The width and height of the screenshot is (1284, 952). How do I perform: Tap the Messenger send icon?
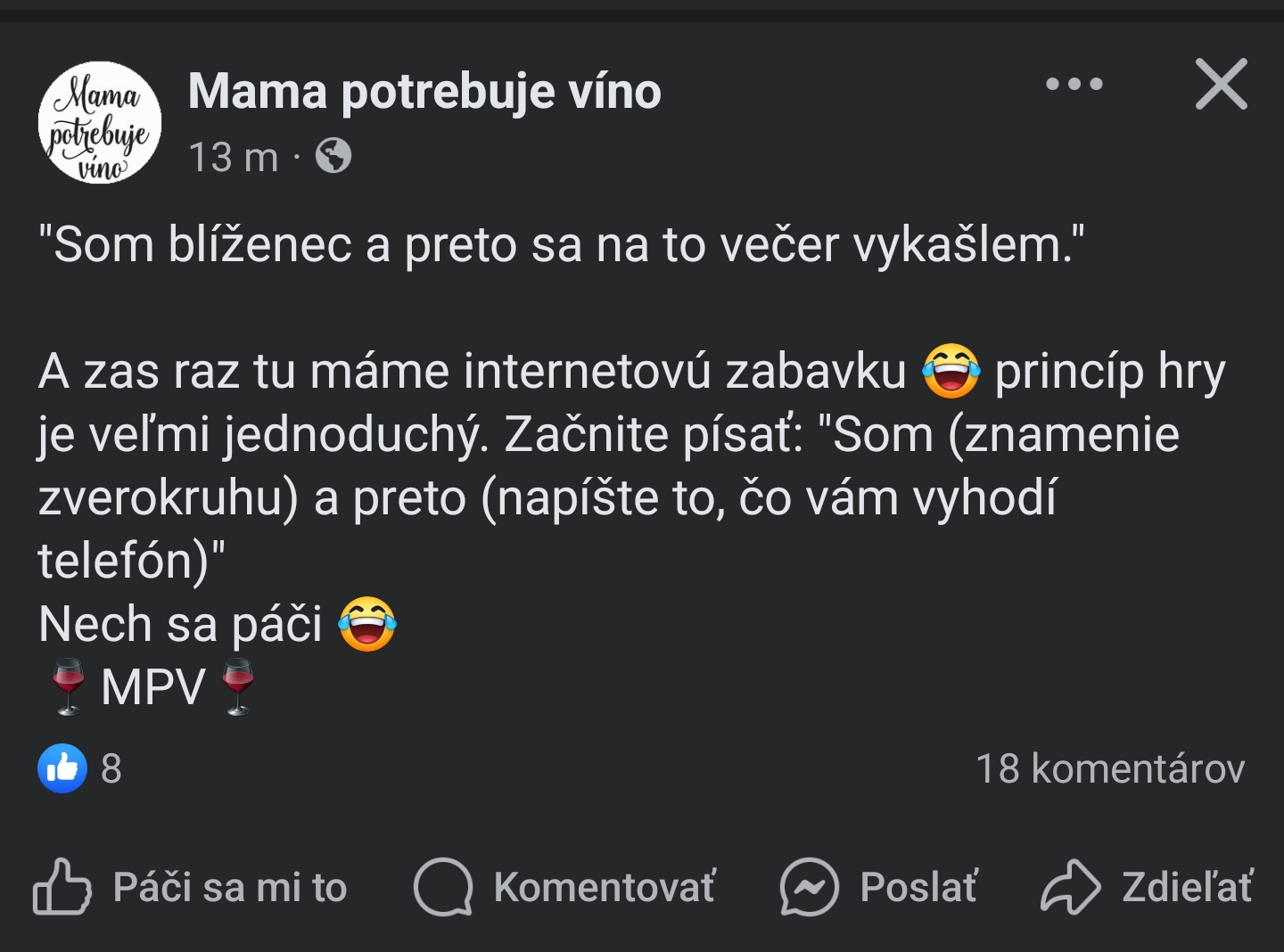pyautogui.click(x=809, y=887)
